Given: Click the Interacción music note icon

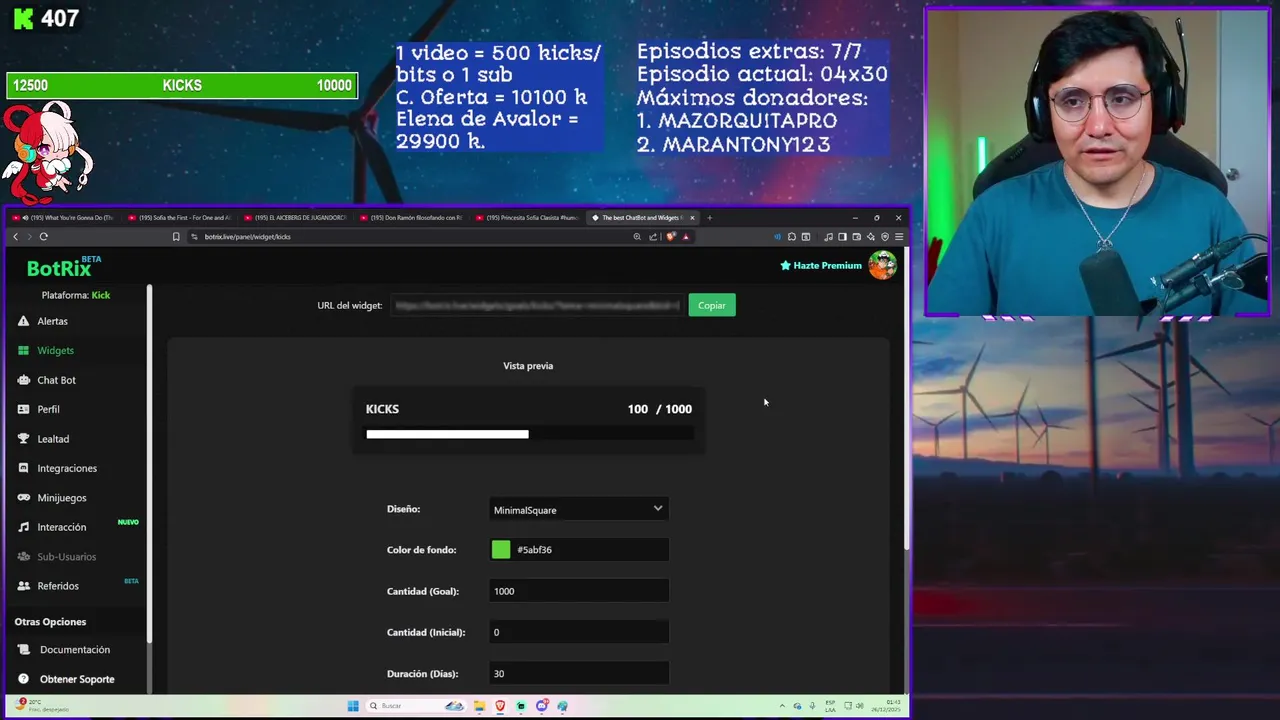Looking at the screenshot, I should point(23,527).
